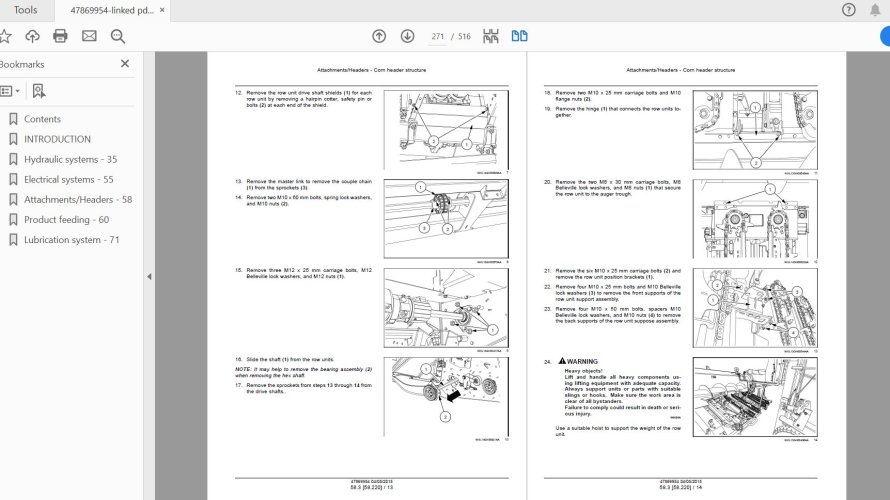Click the find current bookmark icon
The height and width of the screenshot is (500, 890).
(x=38, y=91)
